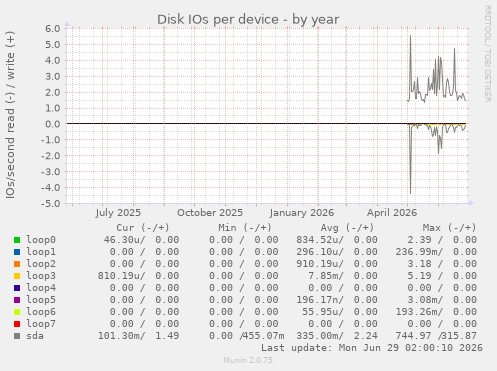Image resolution: width=497 pixels, height=371 pixels.
Task: Click the 'October 2025' axis label
Action: tap(210, 213)
